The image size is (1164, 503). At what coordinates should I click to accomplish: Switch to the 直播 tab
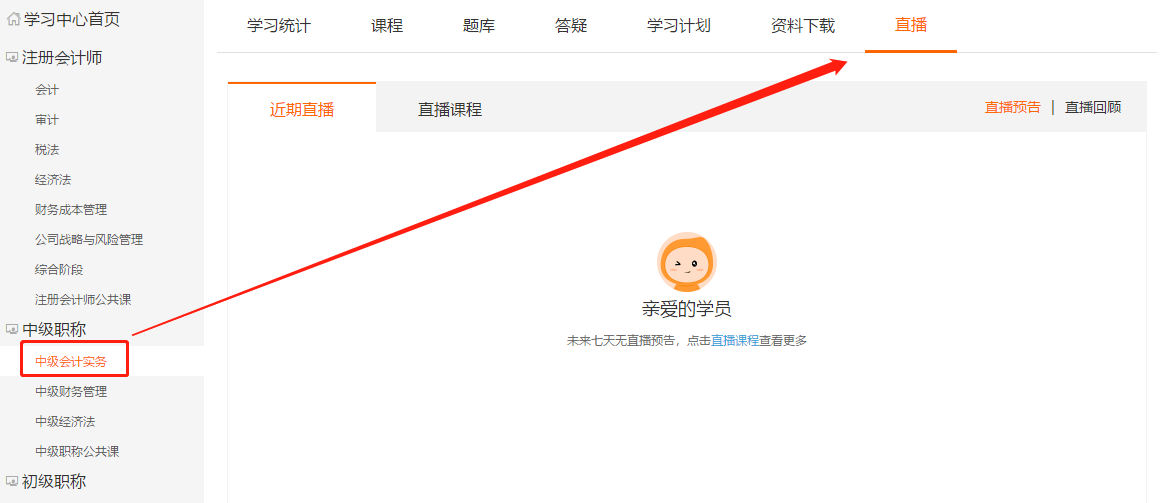tap(911, 26)
